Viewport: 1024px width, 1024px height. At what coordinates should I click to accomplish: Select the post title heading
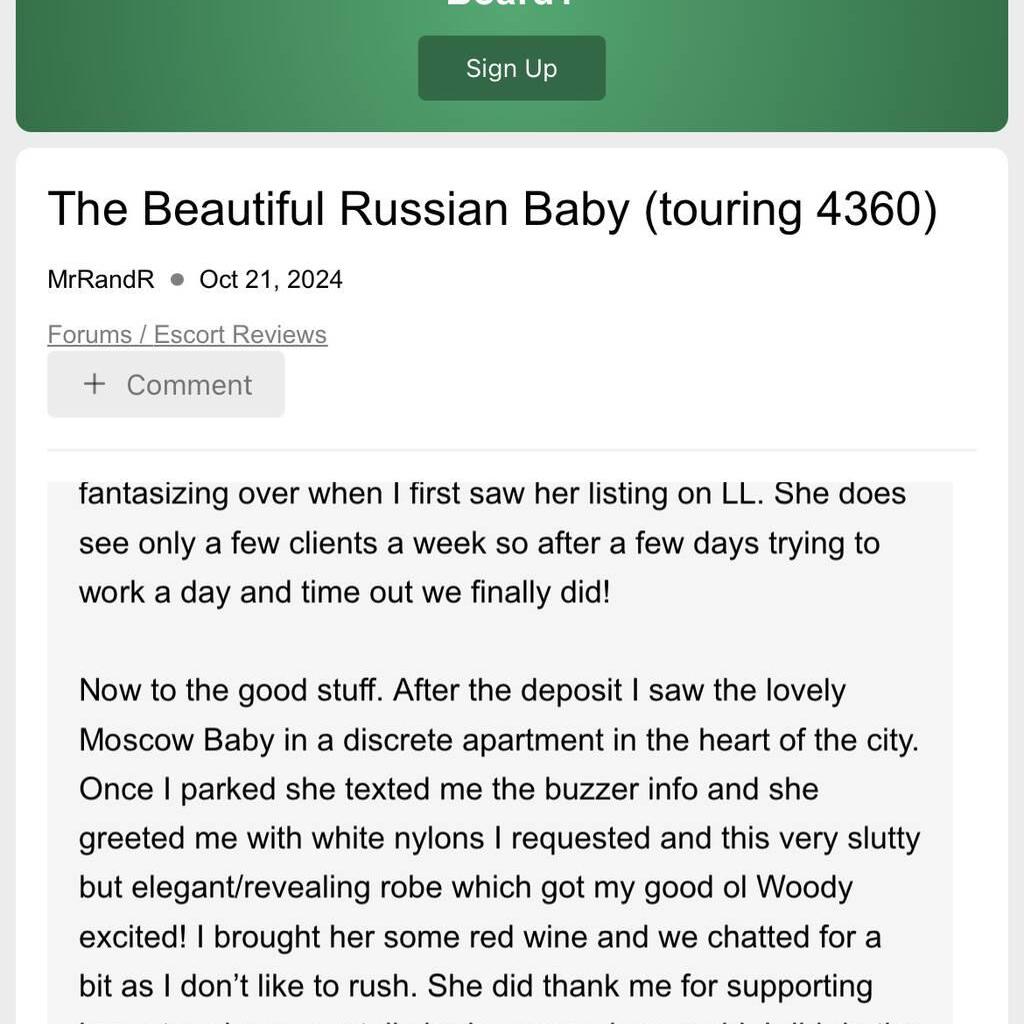492,209
